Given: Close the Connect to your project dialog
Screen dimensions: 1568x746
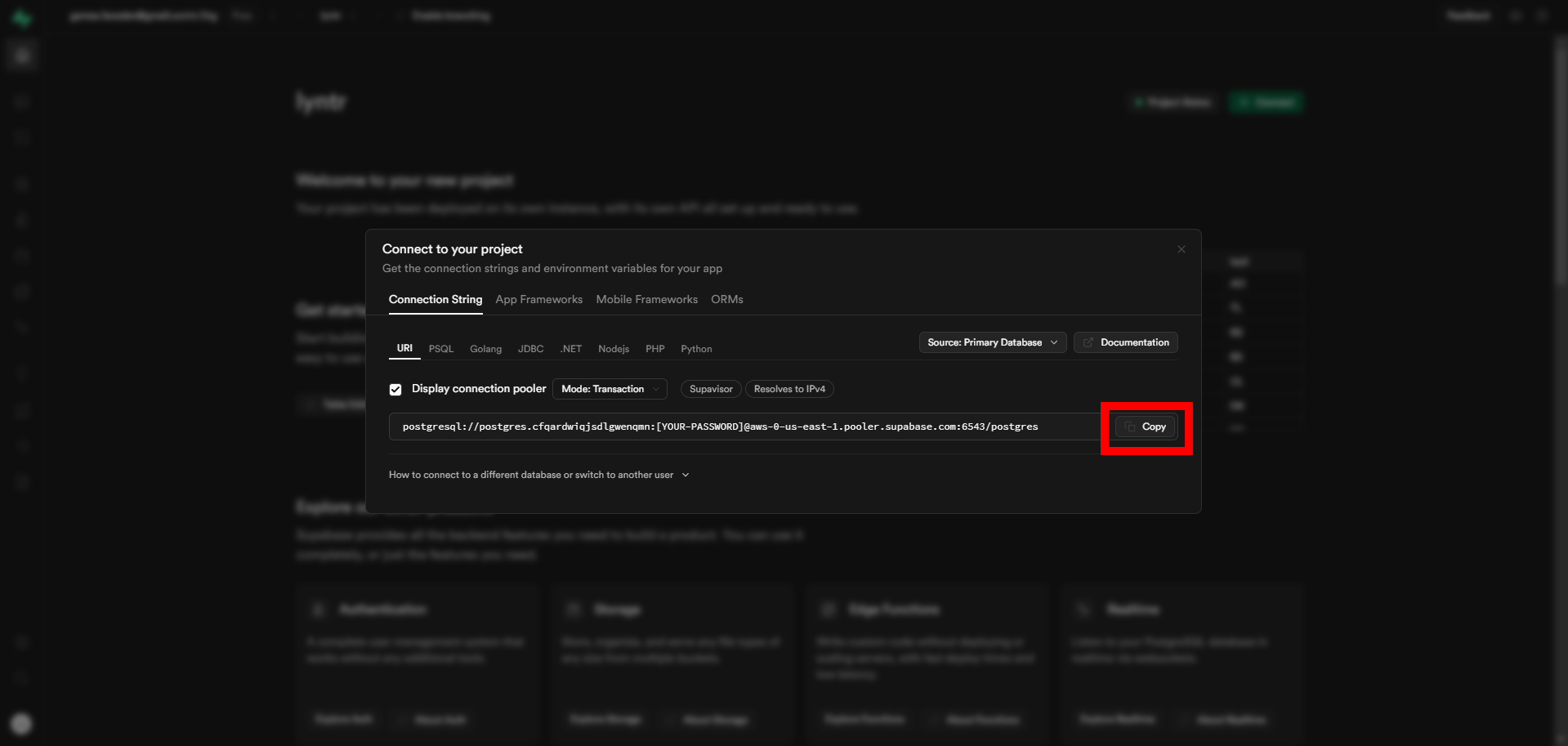Looking at the screenshot, I should (1182, 249).
